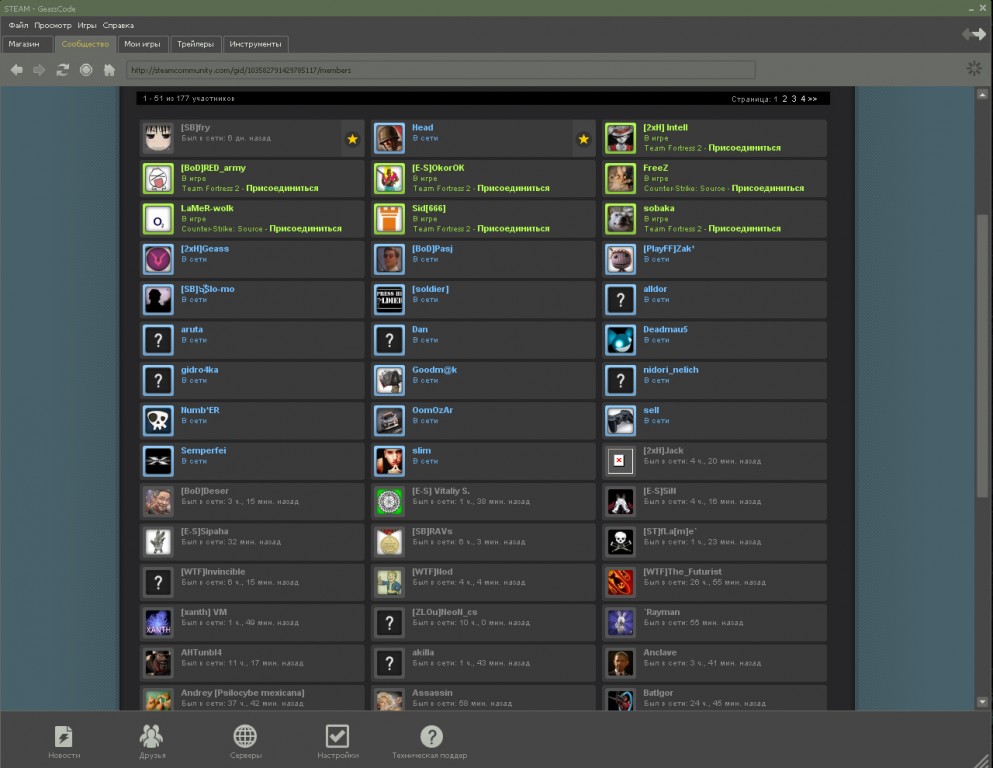Viewport: 993px width, 768px height.
Task: Open avatar thumbnail of slim
Action: 389,462
